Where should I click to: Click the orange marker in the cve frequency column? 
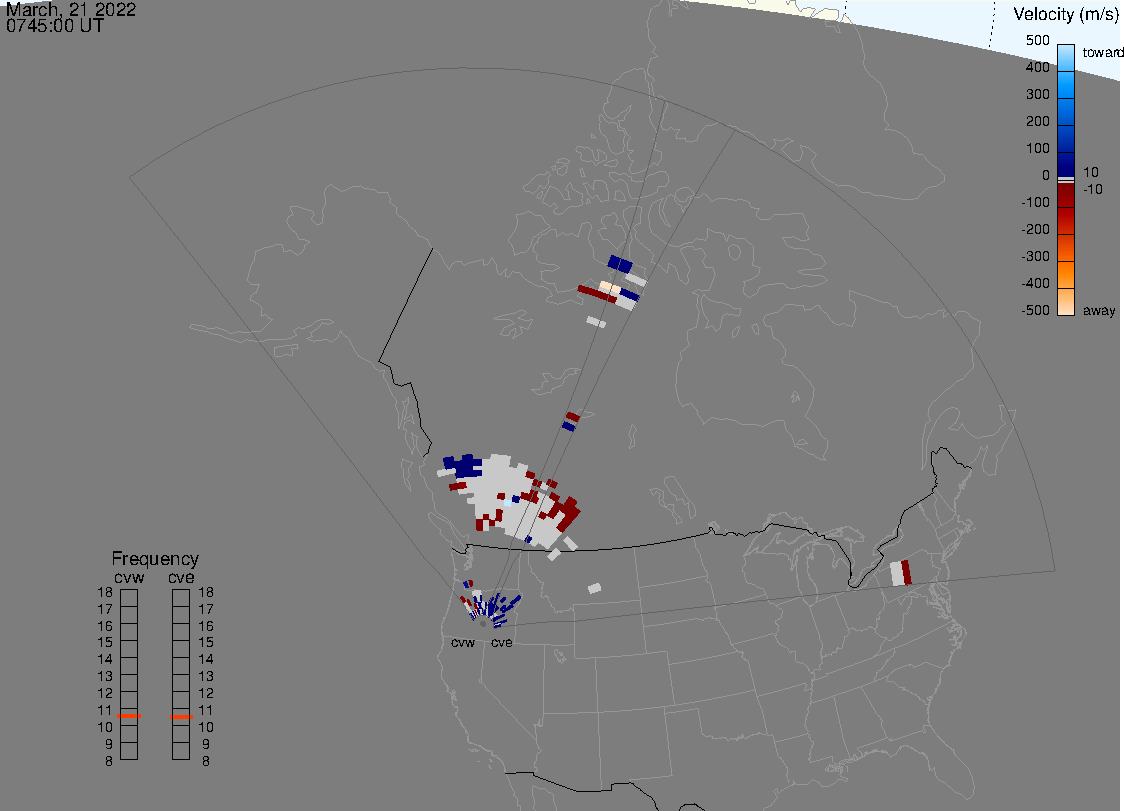(181, 716)
